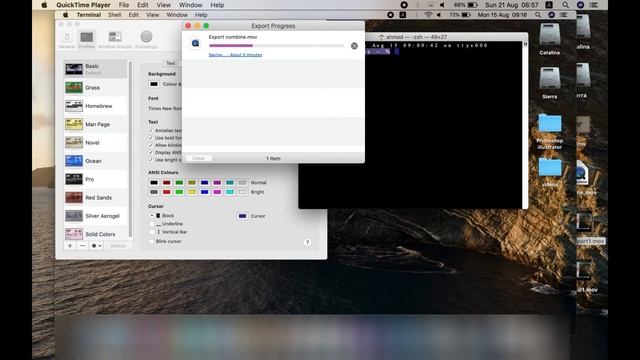Viewport: 640px width, 360px height.
Task: Click the Siri icon in QuickTime's menu bar
Action: pos(580,5)
